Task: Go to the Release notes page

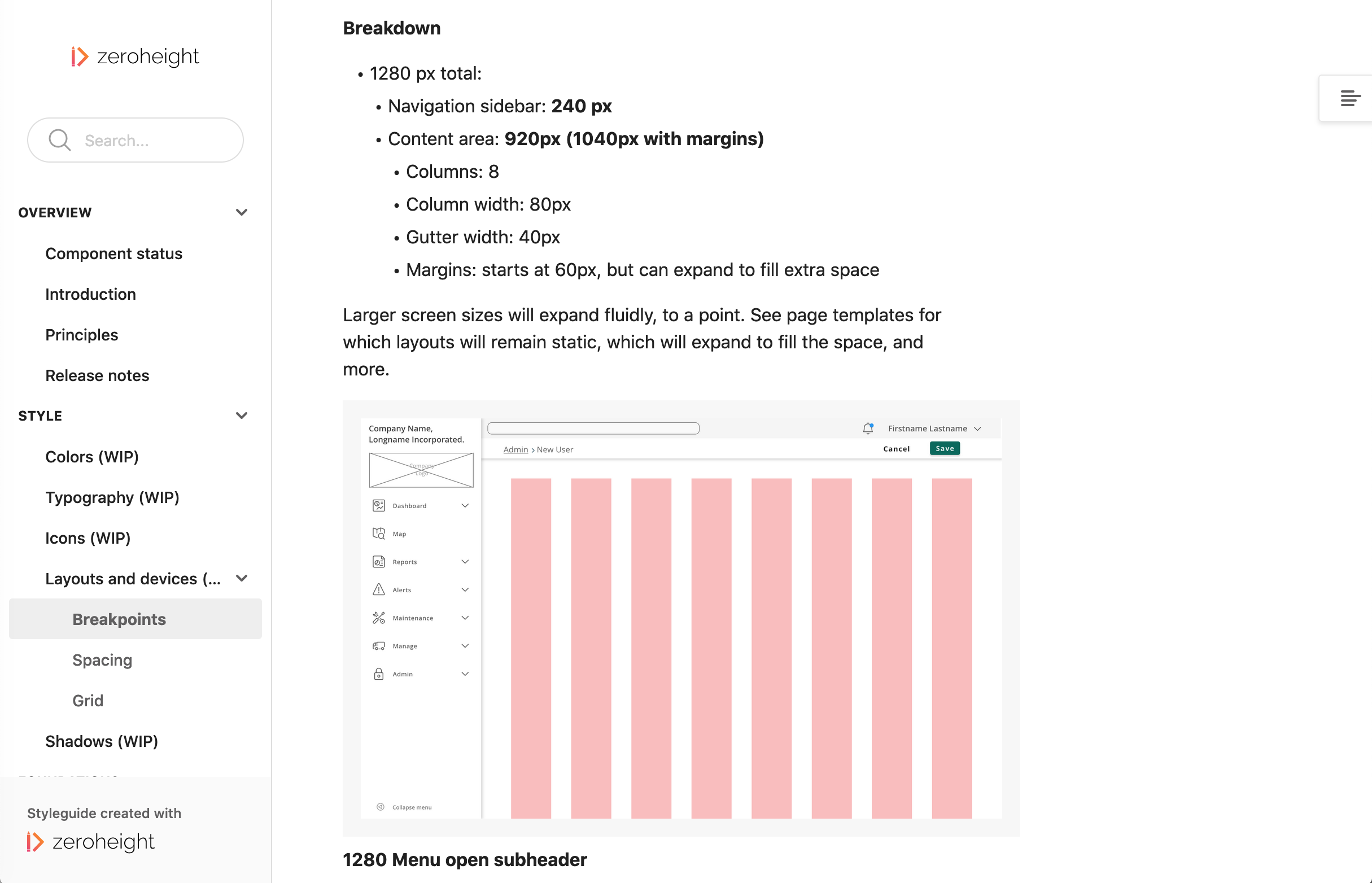Action: (x=97, y=375)
